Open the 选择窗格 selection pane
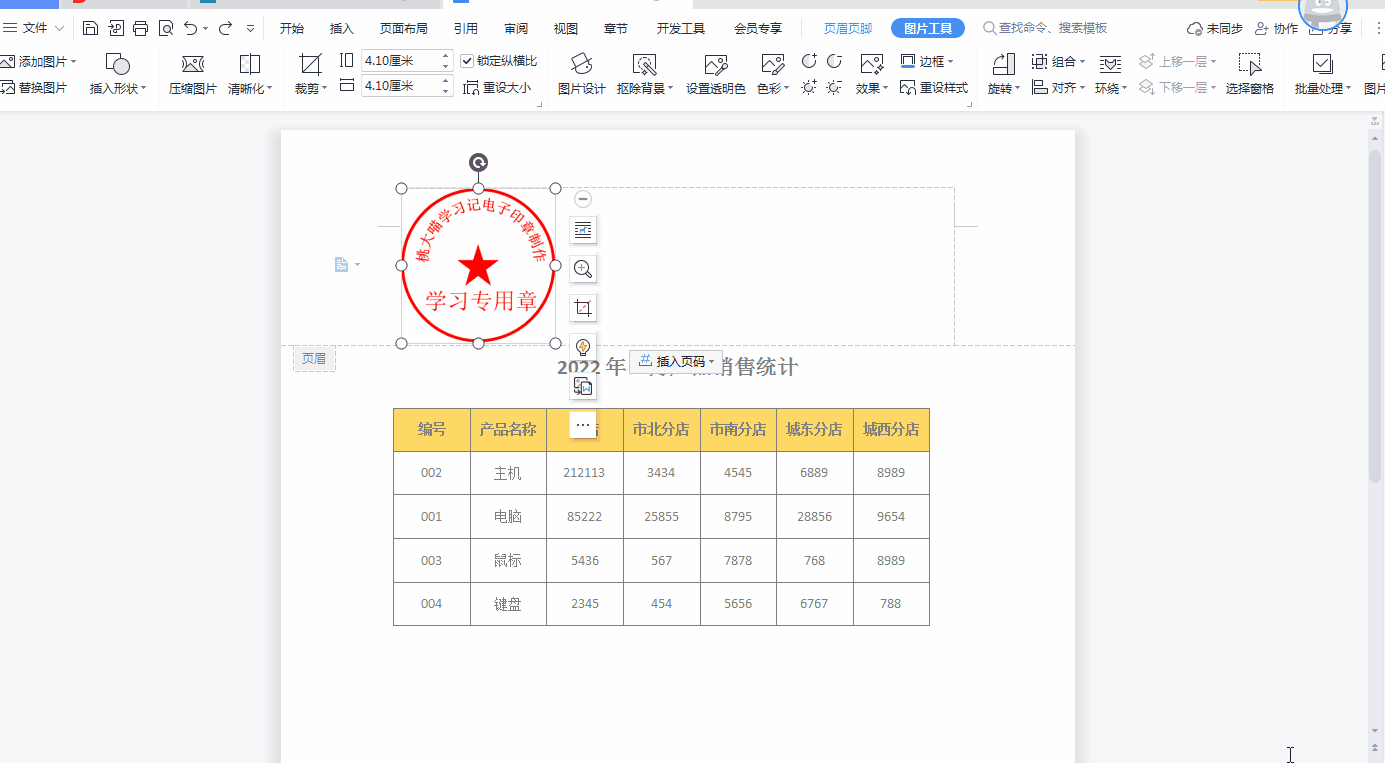This screenshot has height=763, width=1385. coord(1250,75)
